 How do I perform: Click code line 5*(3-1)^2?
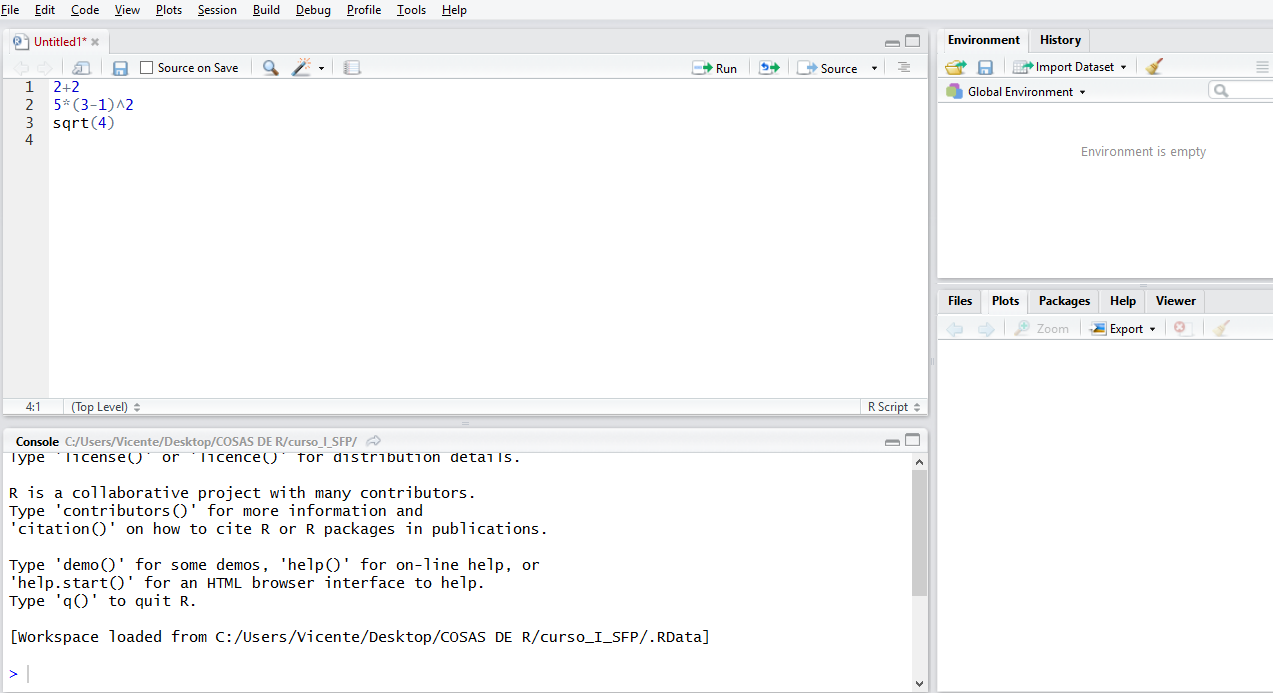click(x=93, y=104)
